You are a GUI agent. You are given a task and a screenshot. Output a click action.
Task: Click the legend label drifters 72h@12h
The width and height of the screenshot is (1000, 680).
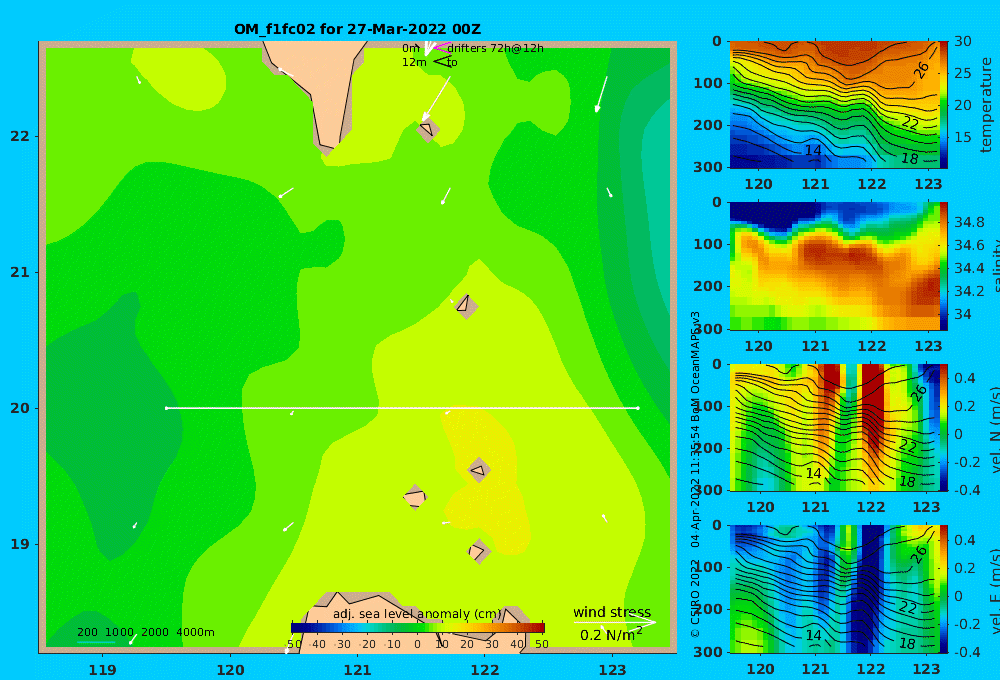495,48
